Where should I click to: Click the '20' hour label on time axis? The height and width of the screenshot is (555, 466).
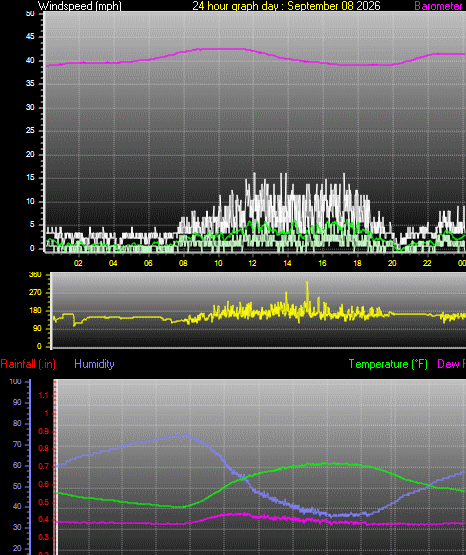[x=392, y=263]
